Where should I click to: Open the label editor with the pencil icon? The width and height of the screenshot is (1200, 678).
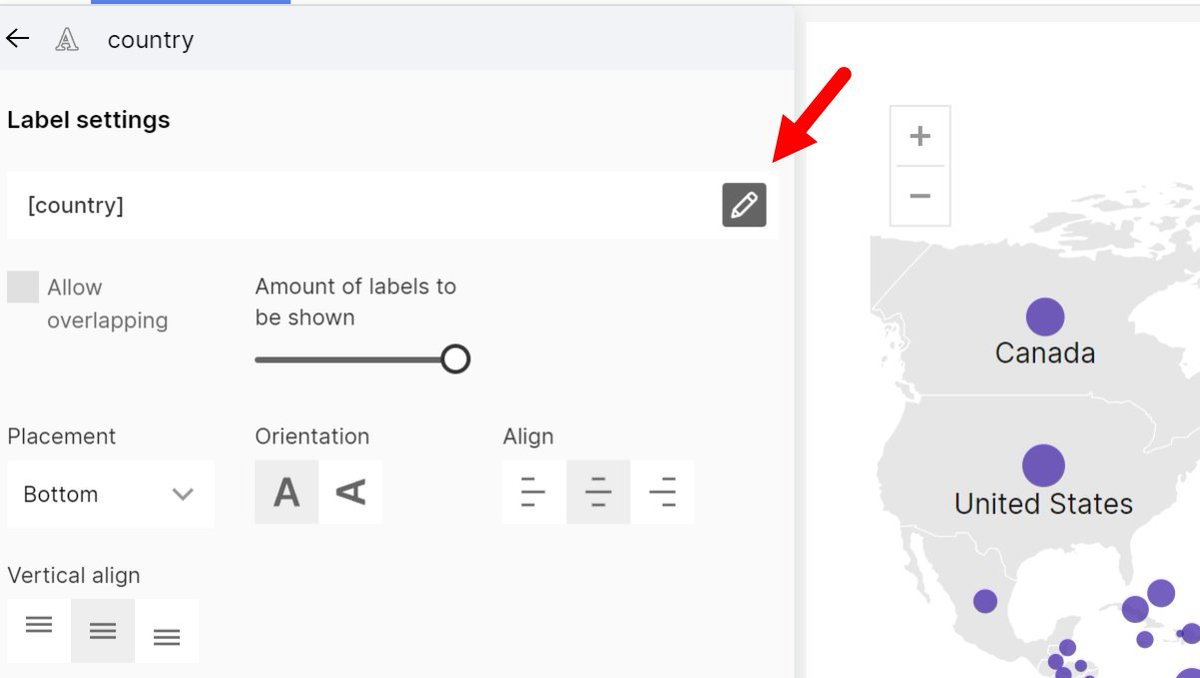(744, 205)
